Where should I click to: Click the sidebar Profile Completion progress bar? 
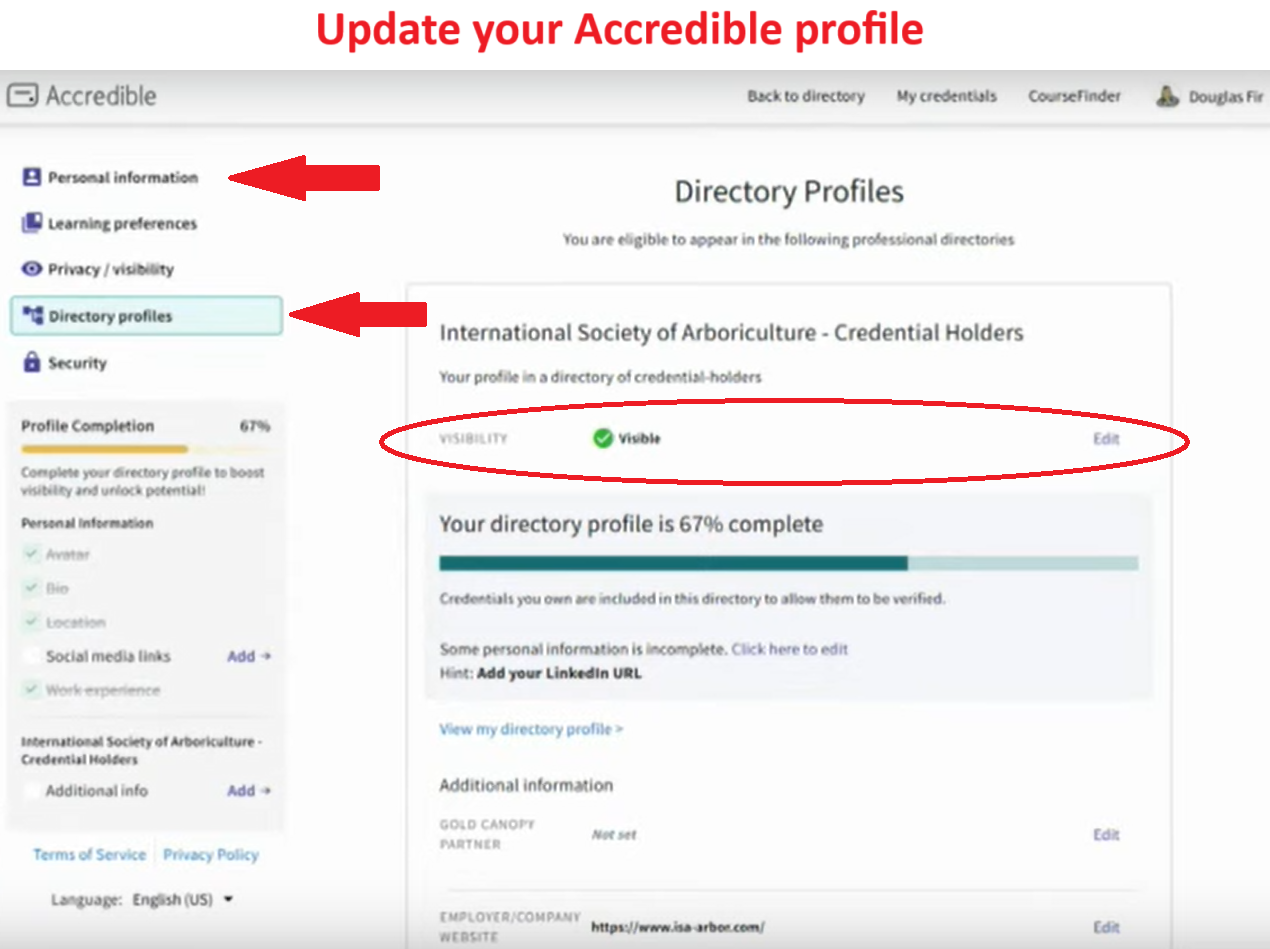pyautogui.click(x=146, y=450)
